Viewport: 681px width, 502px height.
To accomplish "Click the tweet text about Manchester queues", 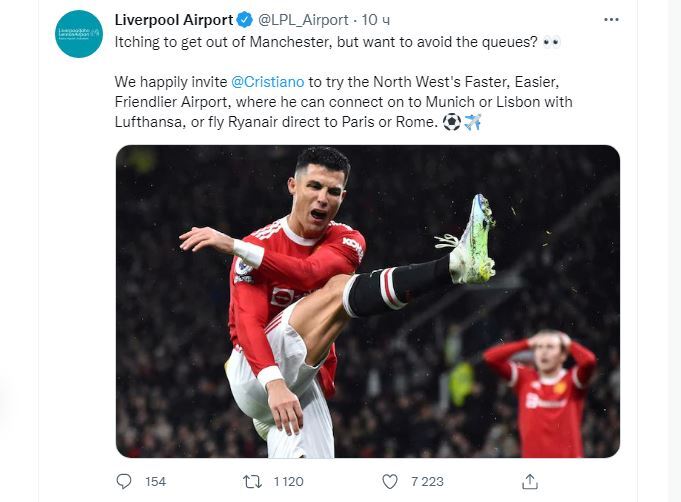I will point(326,42).
